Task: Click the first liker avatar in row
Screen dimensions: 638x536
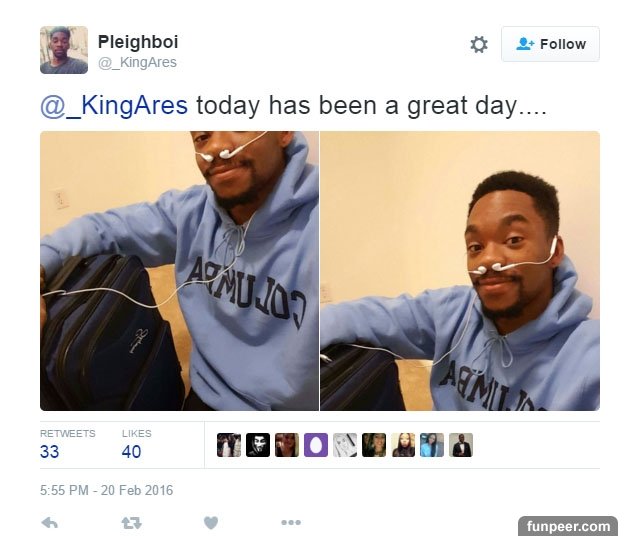Action: click(x=229, y=445)
